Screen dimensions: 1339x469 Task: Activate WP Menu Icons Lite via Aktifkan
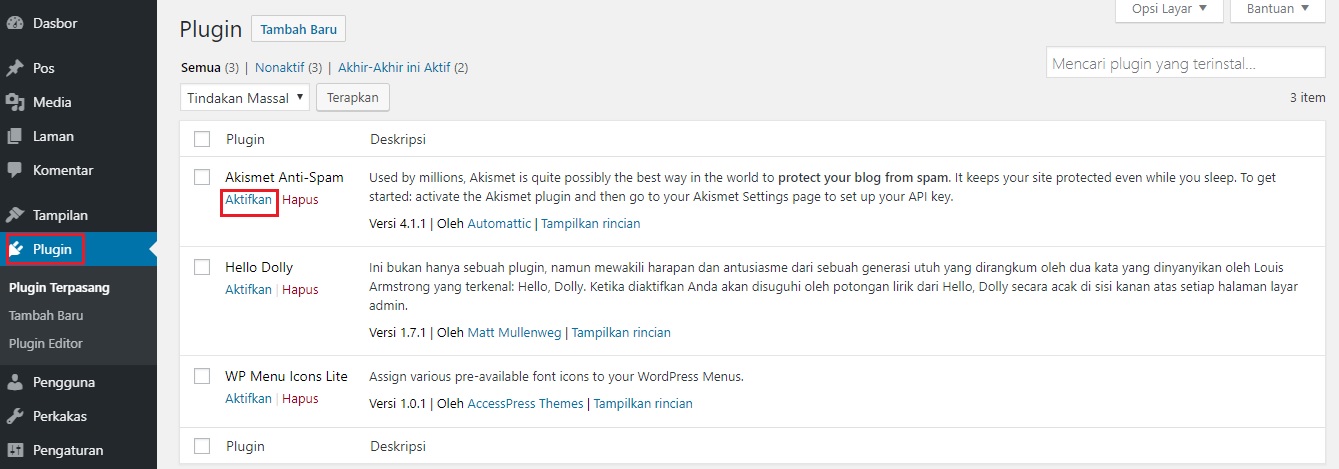coord(249,398)
